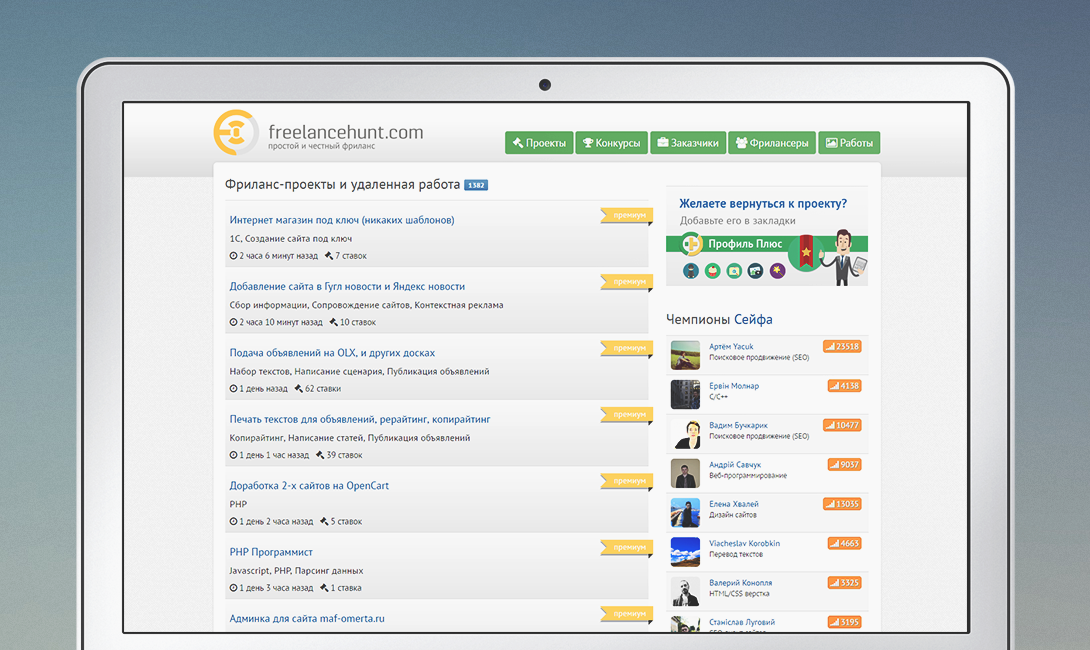
Task: Open project 'Подача объявлений на OLX, и других досках'
Action: click(x=332, y=352)
